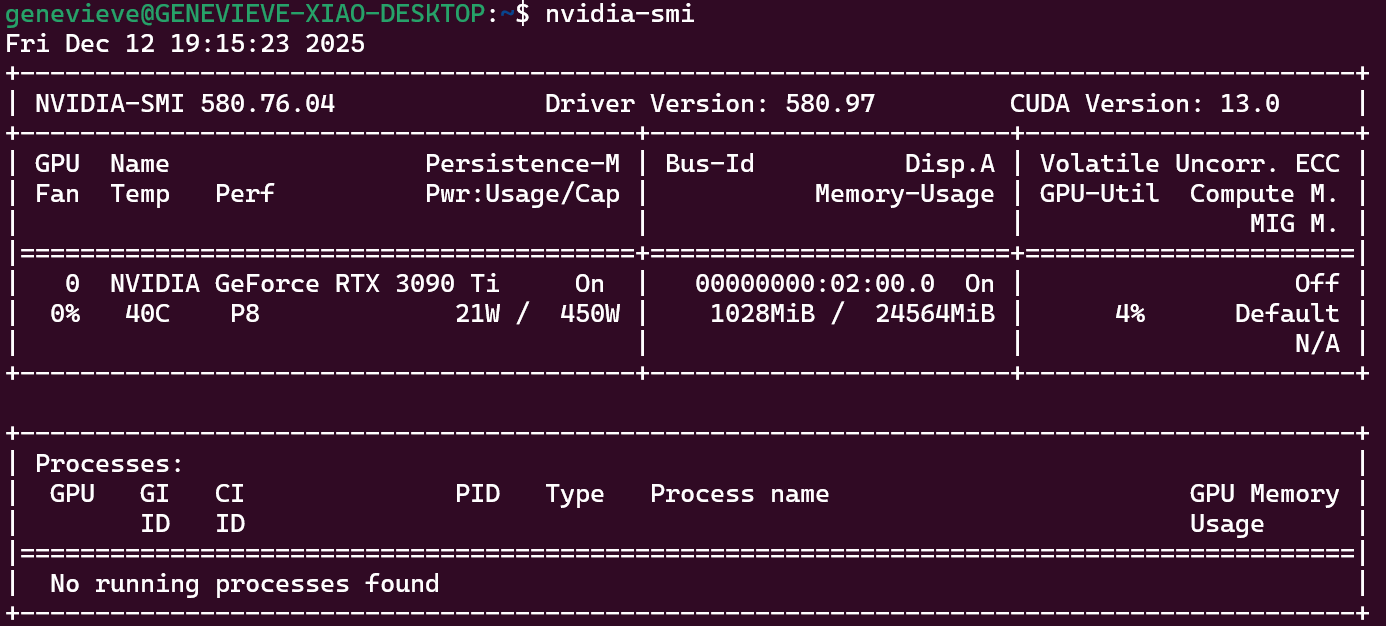Click the username genevieve@GENEVIEVE-XIAO-DESKTOP in prompt
Screen dimensions: 1386x626
point(246,14)
